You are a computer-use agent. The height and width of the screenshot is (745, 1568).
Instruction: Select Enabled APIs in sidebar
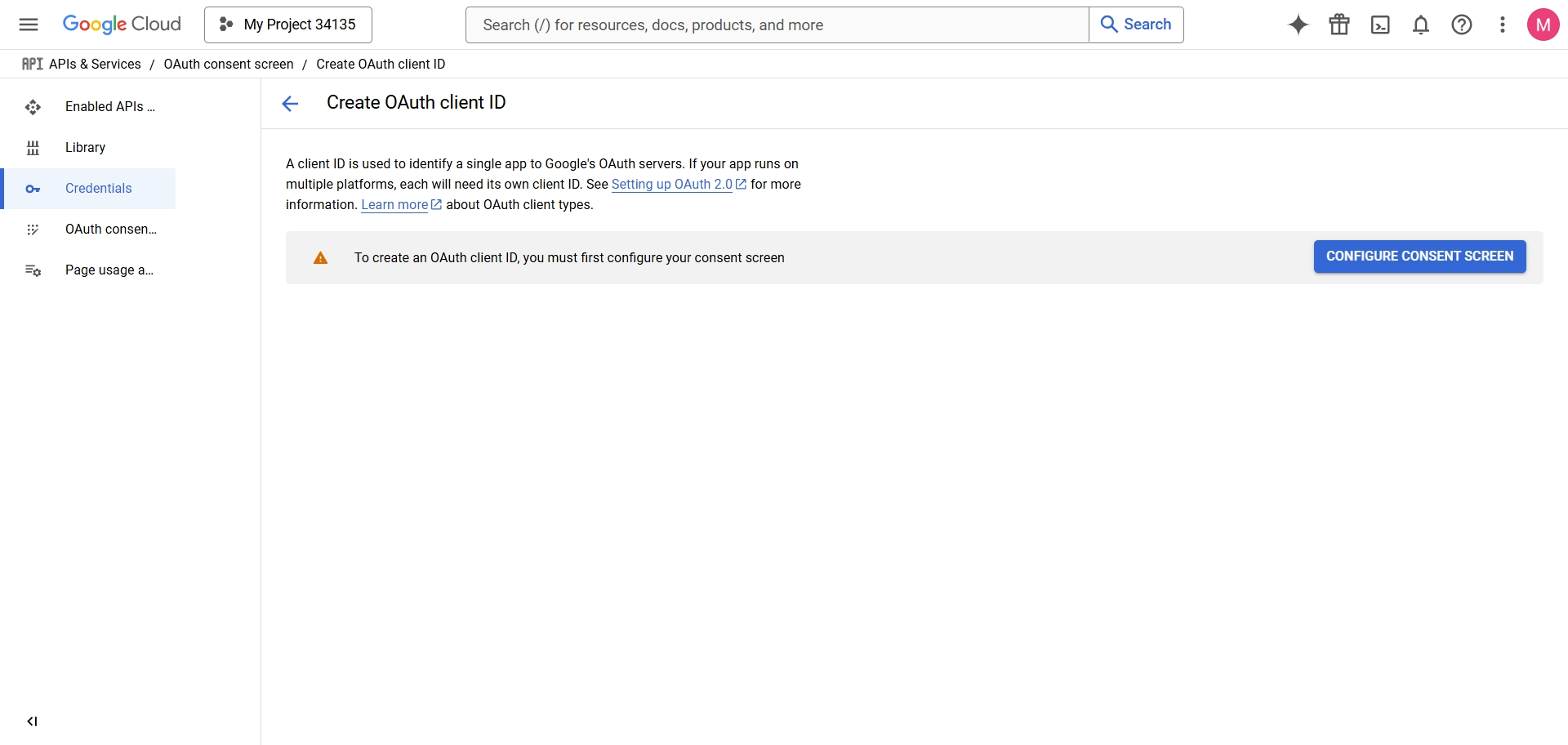[109, 107]
